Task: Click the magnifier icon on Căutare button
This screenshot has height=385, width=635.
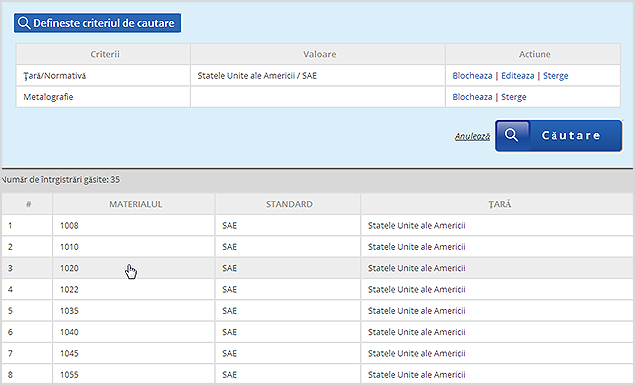Action: point(512,135)
